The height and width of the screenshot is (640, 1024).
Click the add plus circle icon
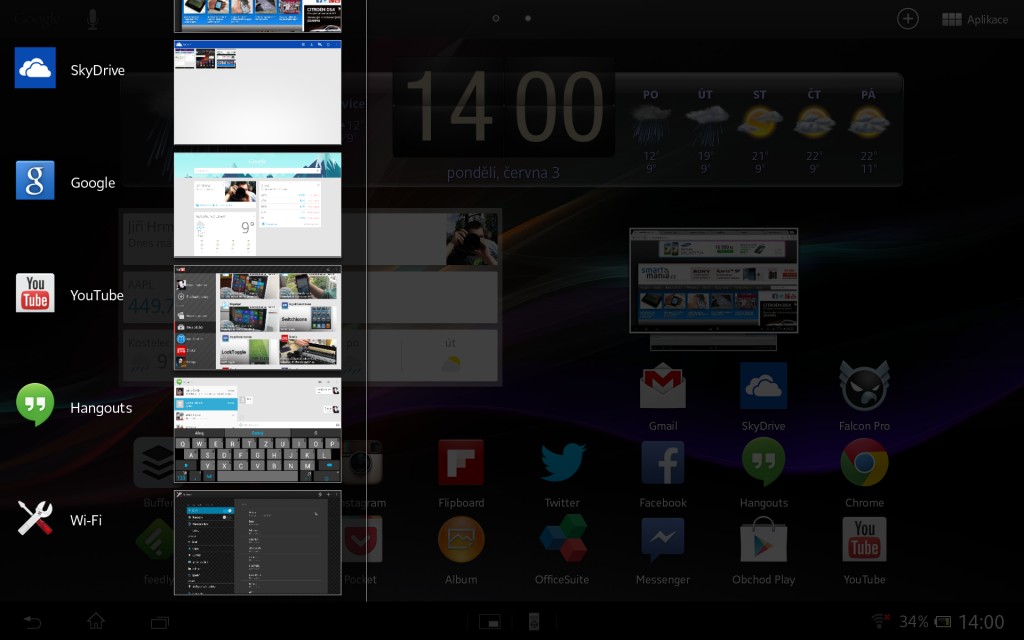(x=908, y=18)
